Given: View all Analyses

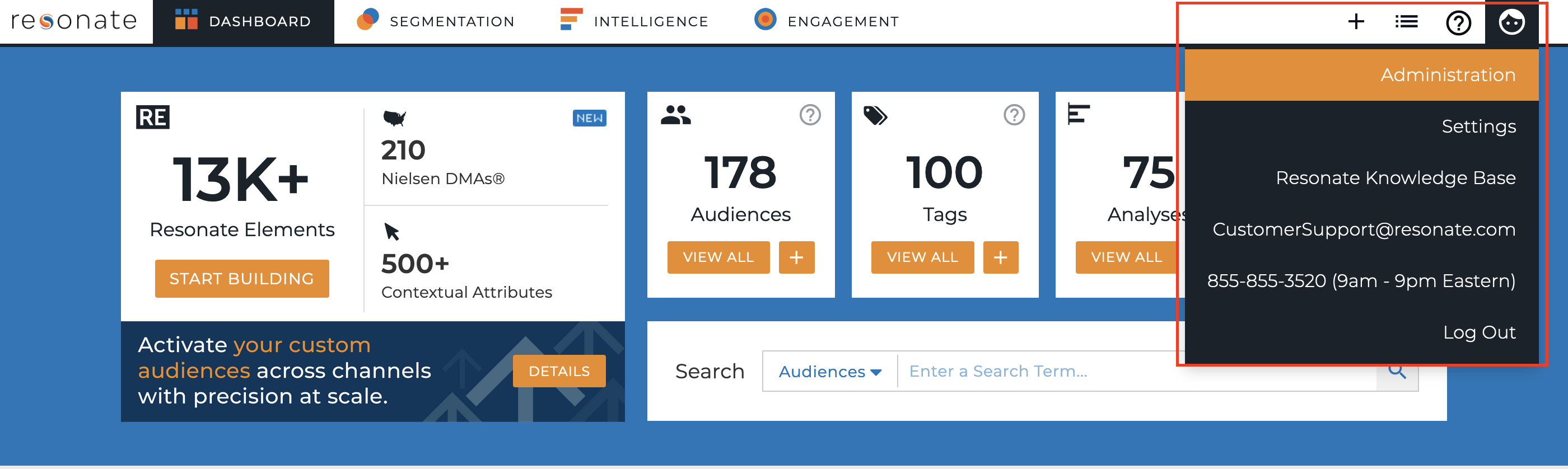Looking at the screenshot, I should [1126, 257].
